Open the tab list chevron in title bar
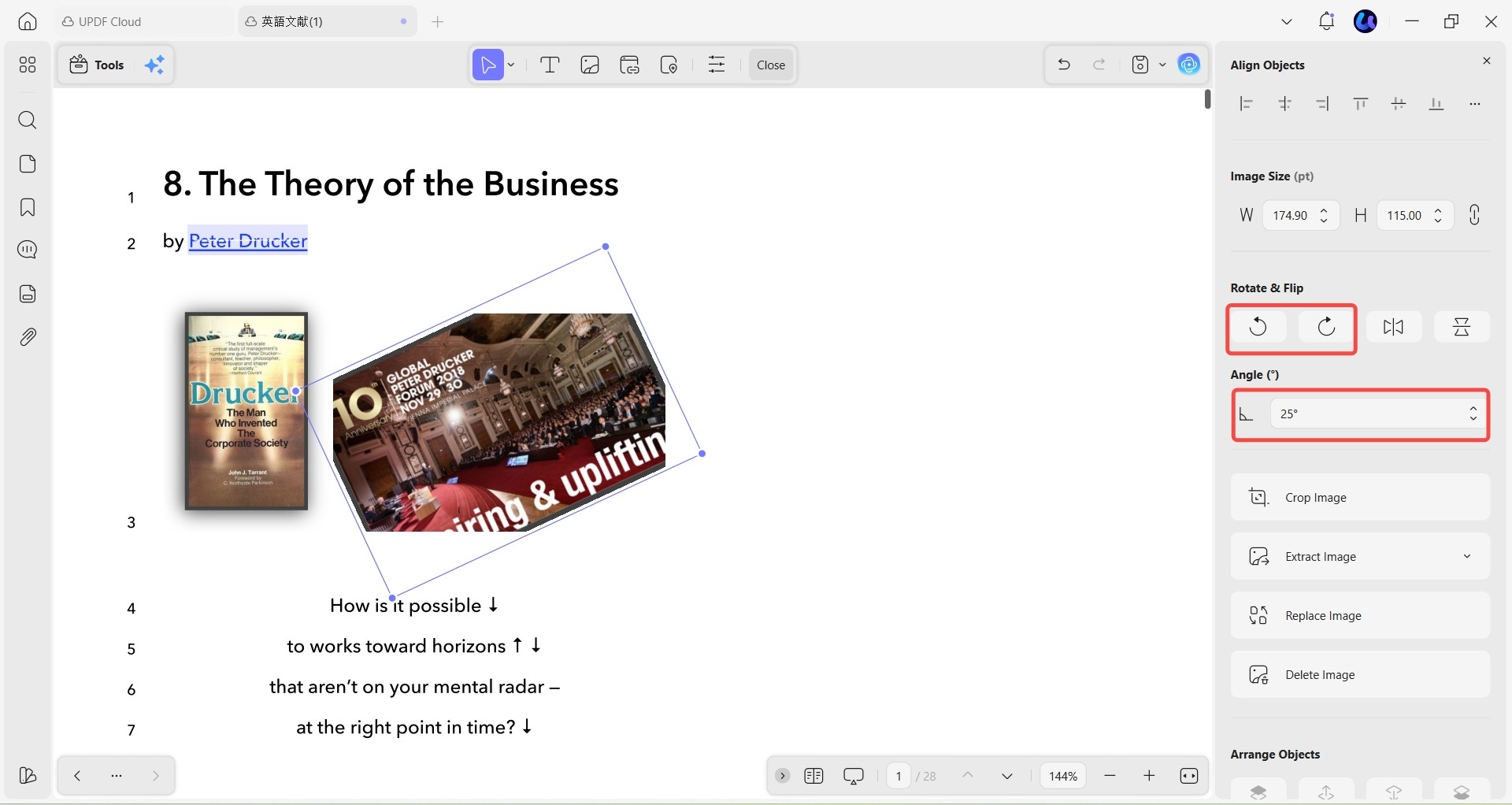The image size is (1512, 805). coord(1287,21)
